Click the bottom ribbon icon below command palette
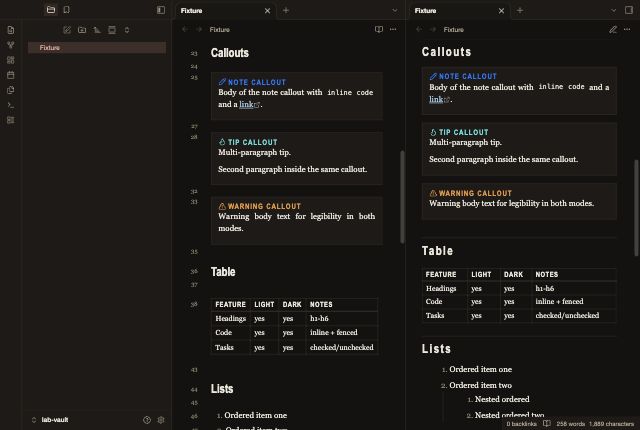 click(11, 120)
